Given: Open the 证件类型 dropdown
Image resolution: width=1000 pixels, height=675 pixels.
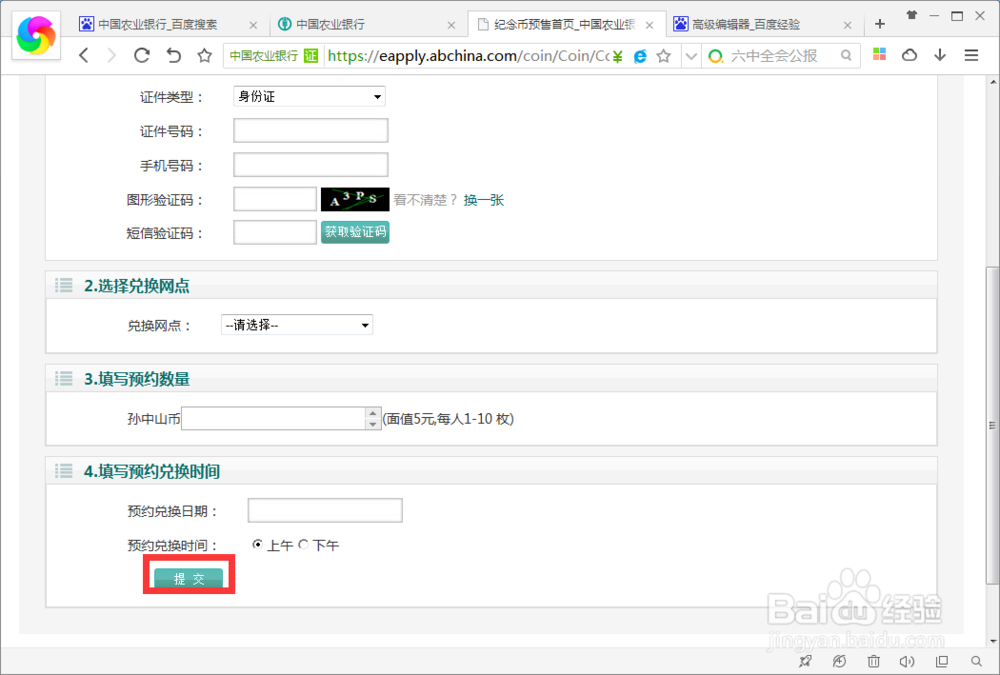Looking at the screenshot, I should click(309, 96).
